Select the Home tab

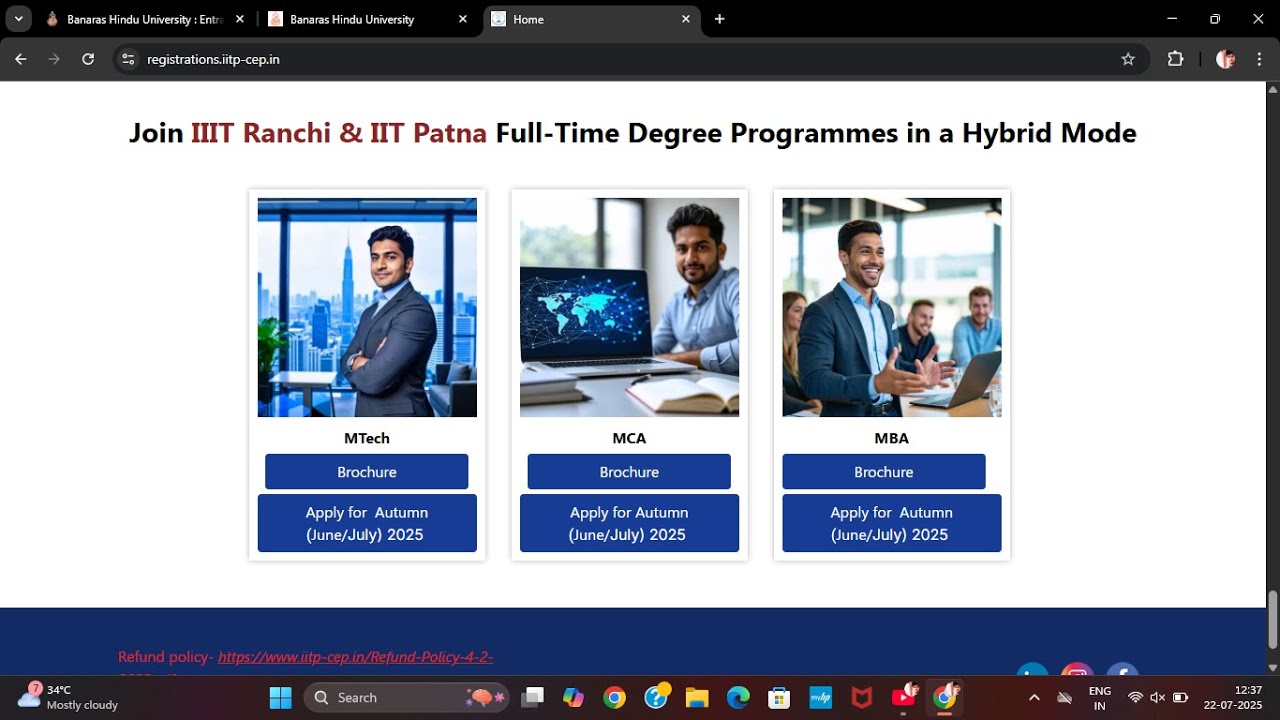tap(590, 19)
